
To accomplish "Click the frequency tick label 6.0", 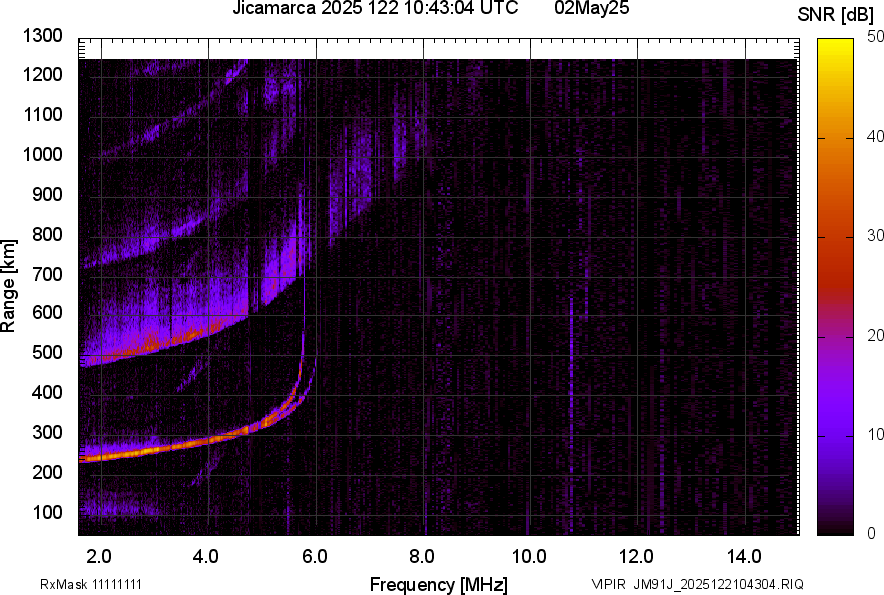I will (x=315, y=557).
